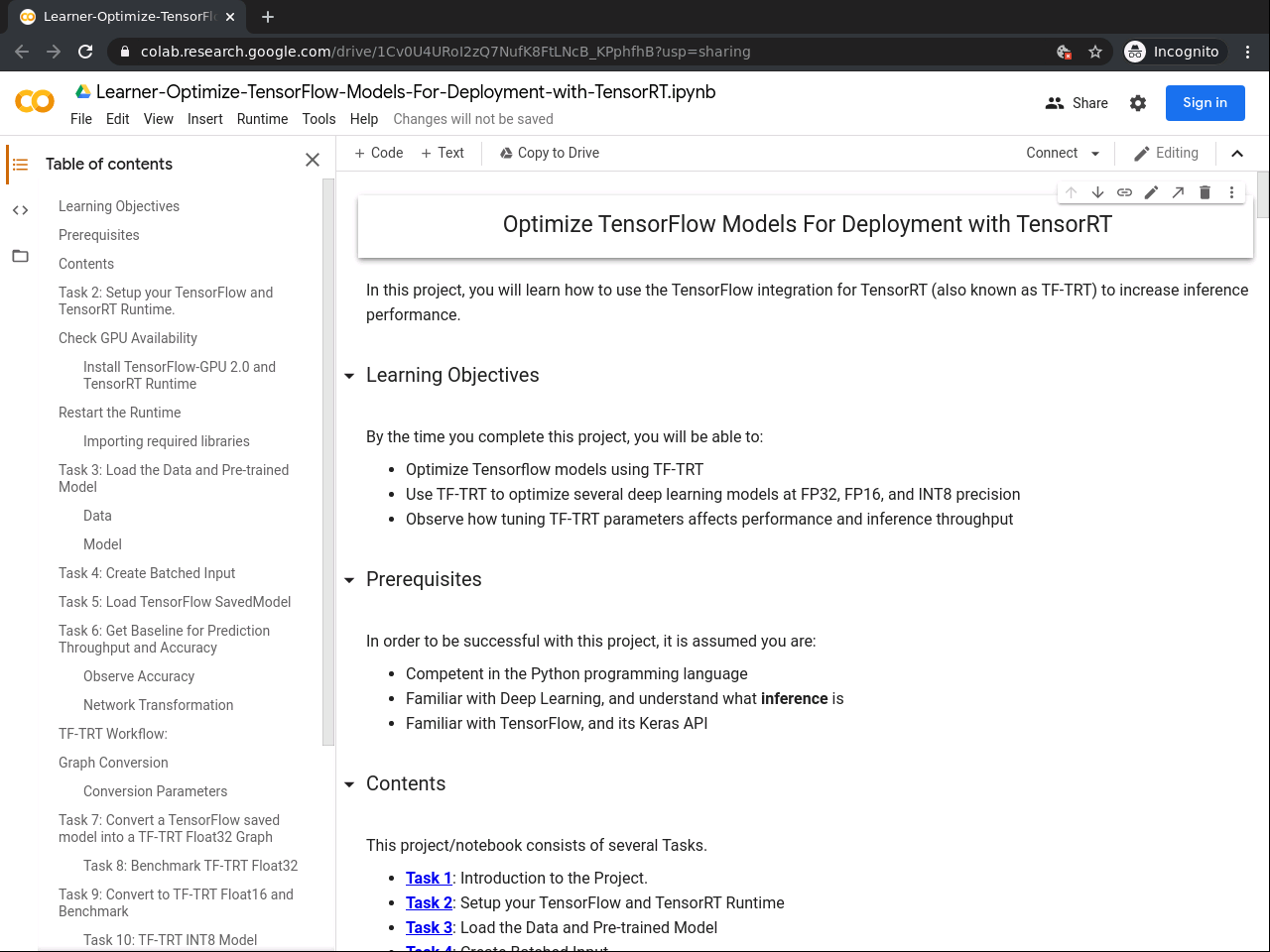Delete the title cell
The width and height of the screenshot is (1270, 952).
click(1205, 192)
